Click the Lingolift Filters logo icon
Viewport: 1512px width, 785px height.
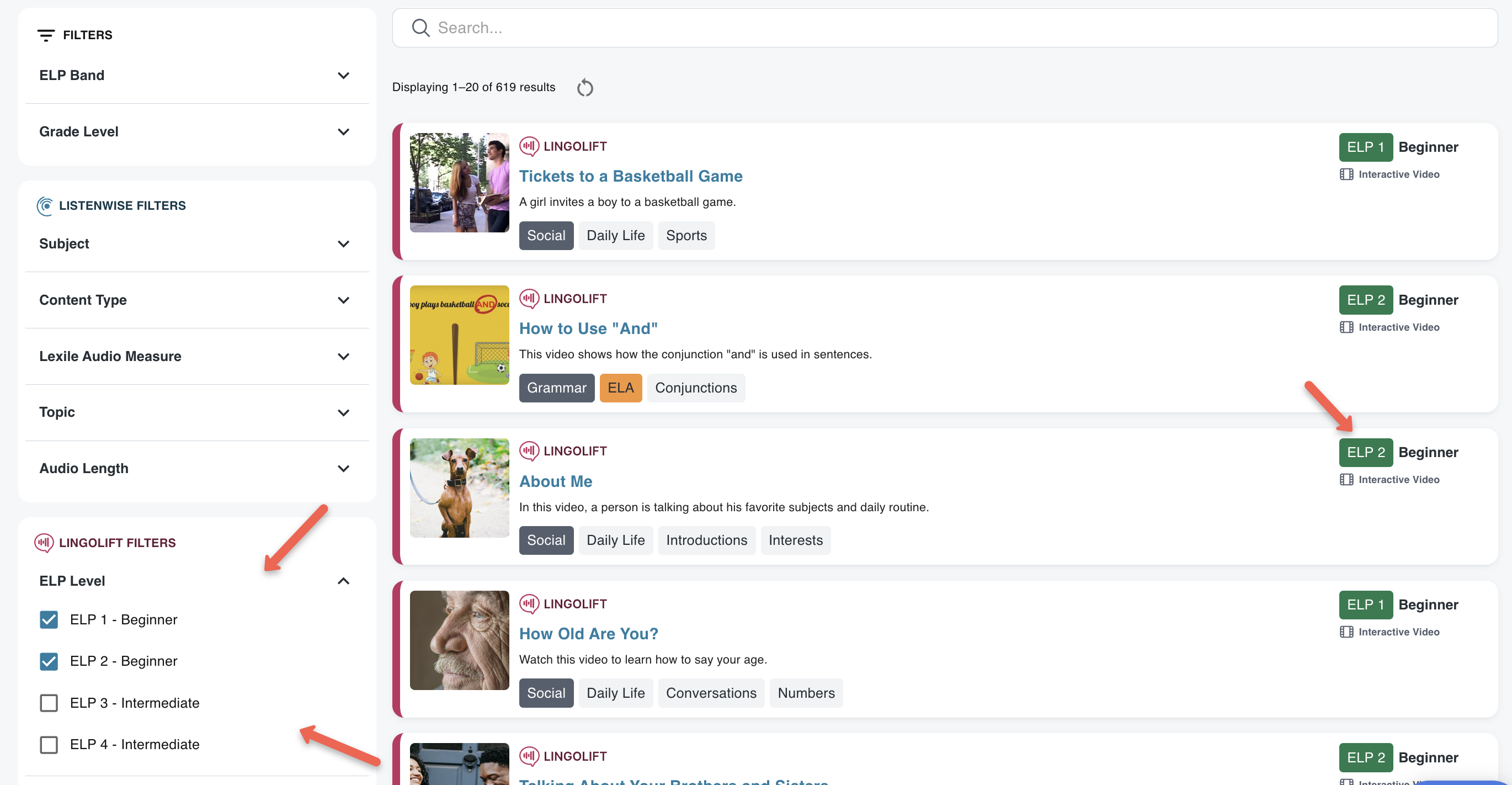coord(44,543)
